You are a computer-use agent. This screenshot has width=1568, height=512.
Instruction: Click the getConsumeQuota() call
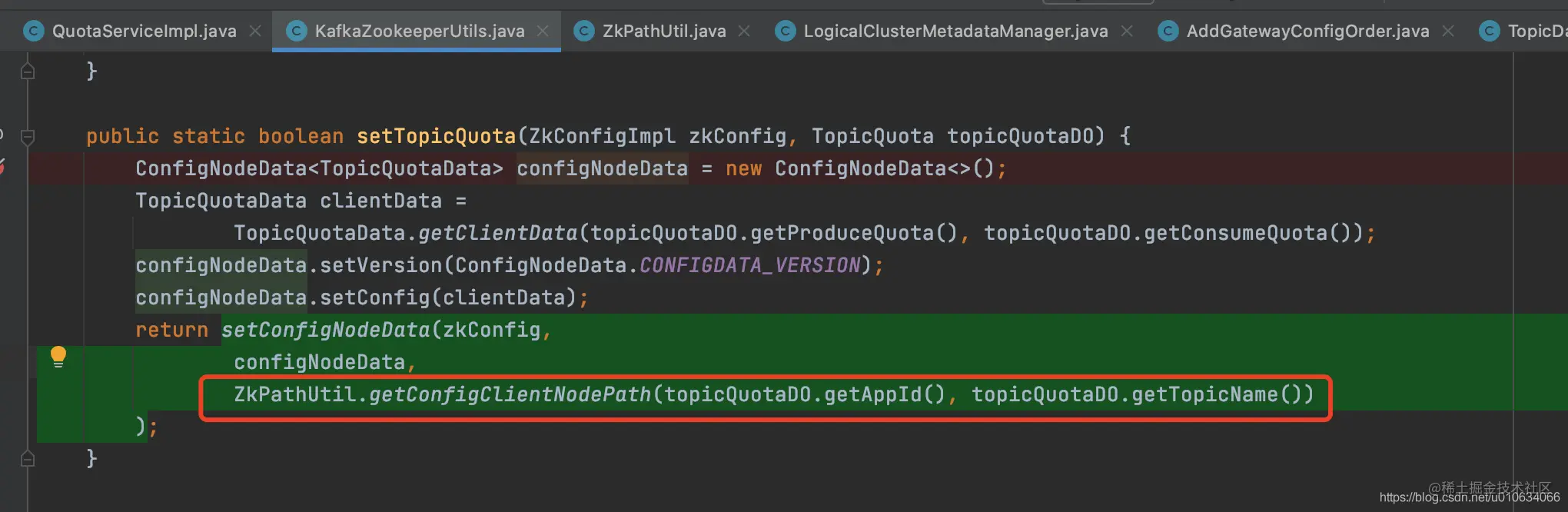pyautogui.click(x=1247, y=233)
